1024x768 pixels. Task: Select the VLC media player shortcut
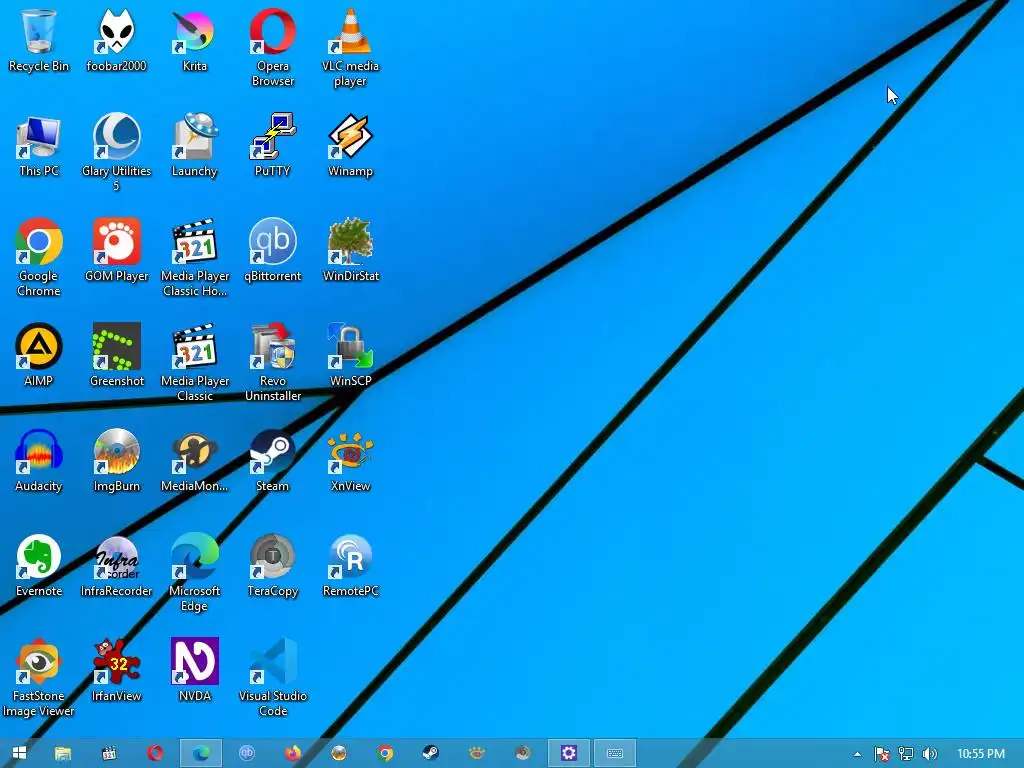(351, 47)
